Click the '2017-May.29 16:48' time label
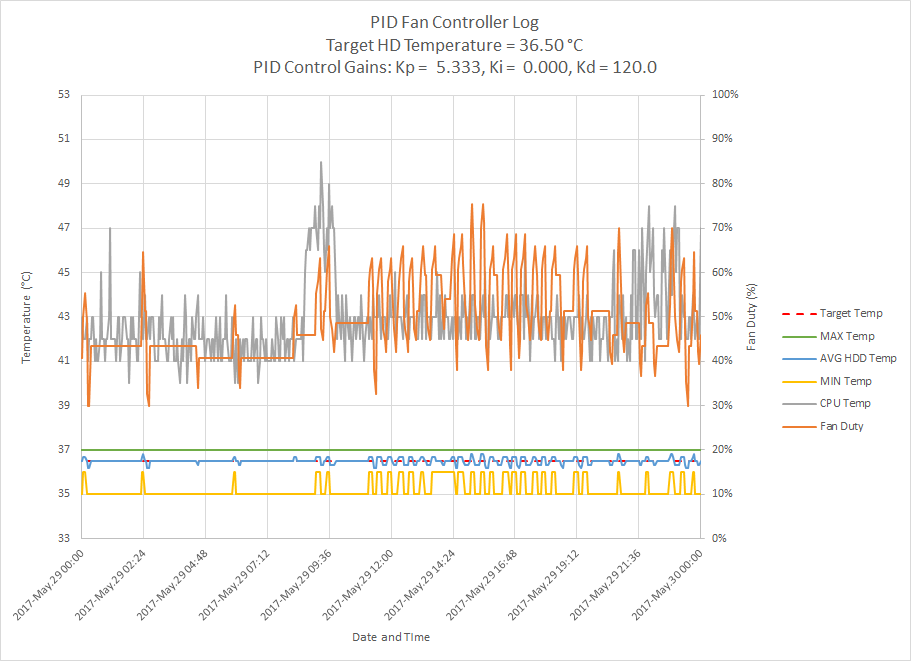 [x=483, y=584]
